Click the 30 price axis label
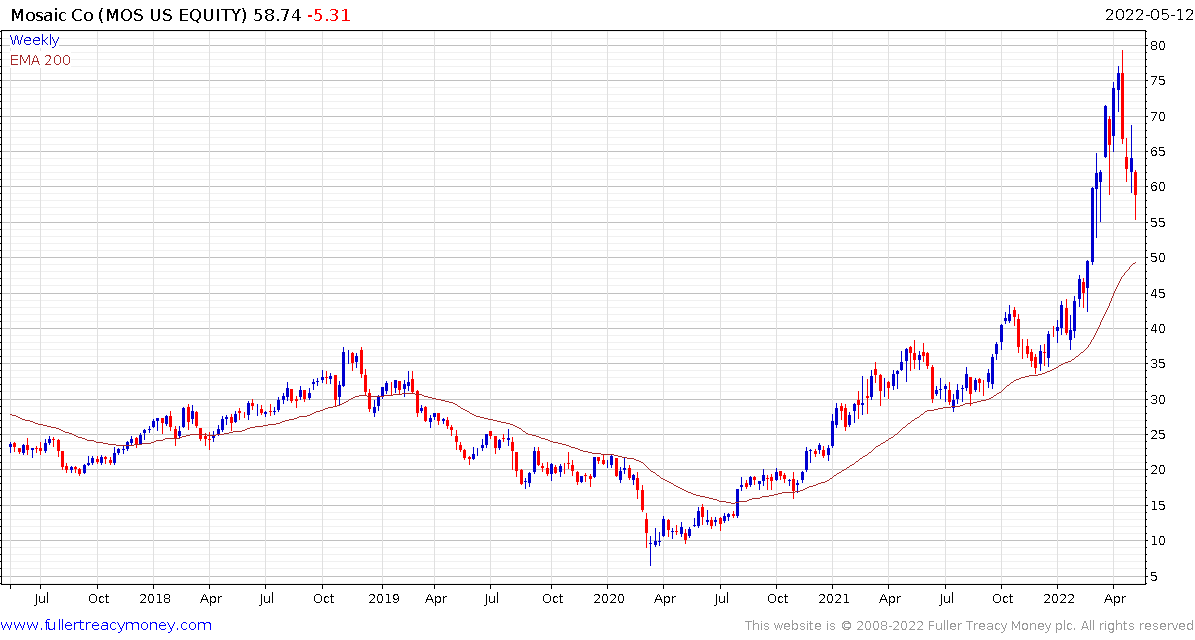The width and height of the screenshot is (1195, 640). click(1158, 399)
